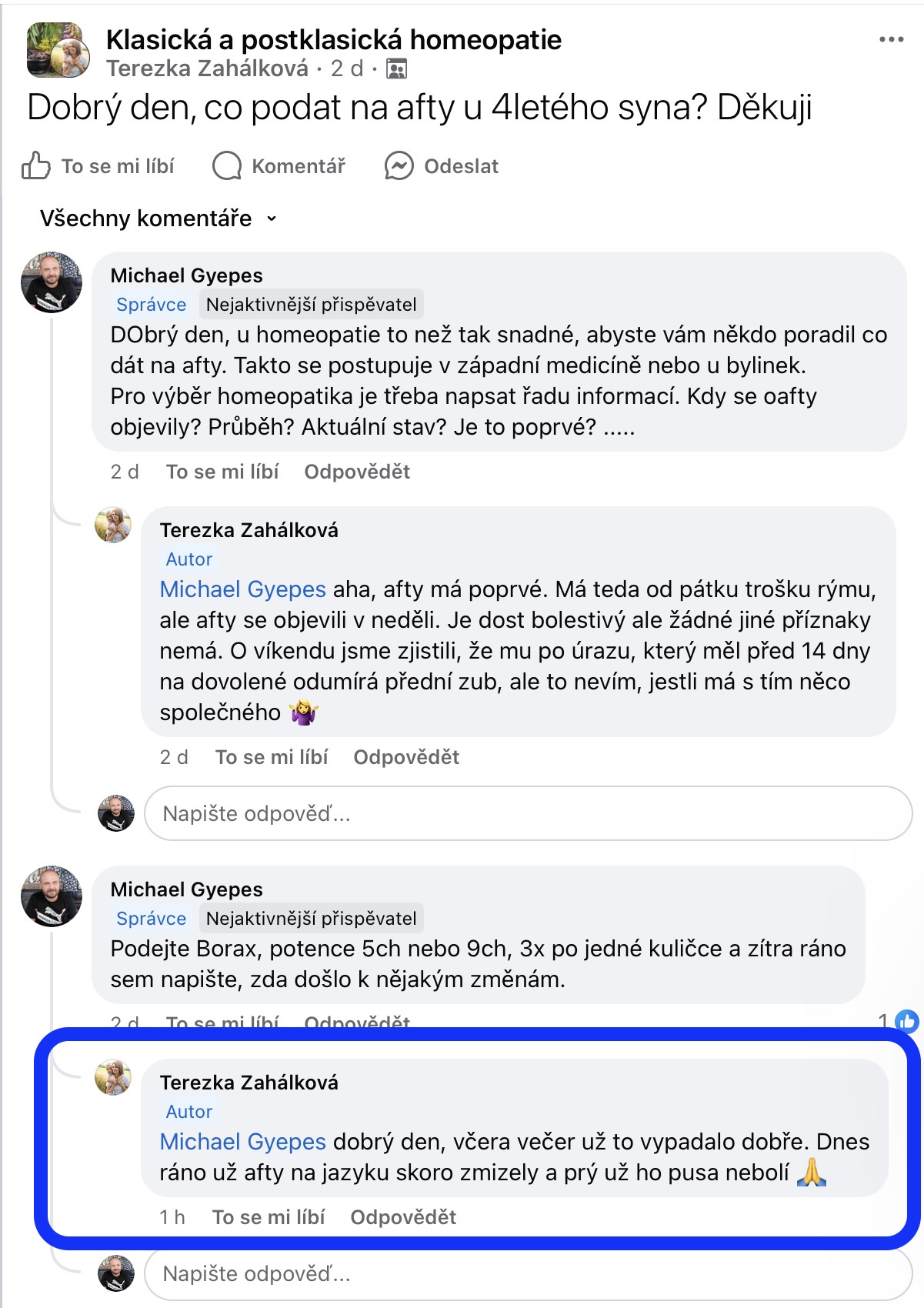Click Michael Gyepes' avatar on first comment
Image resolution: width=924 pixels, height=1308 pixels.
pyautogui.click(x=51, y=282)
